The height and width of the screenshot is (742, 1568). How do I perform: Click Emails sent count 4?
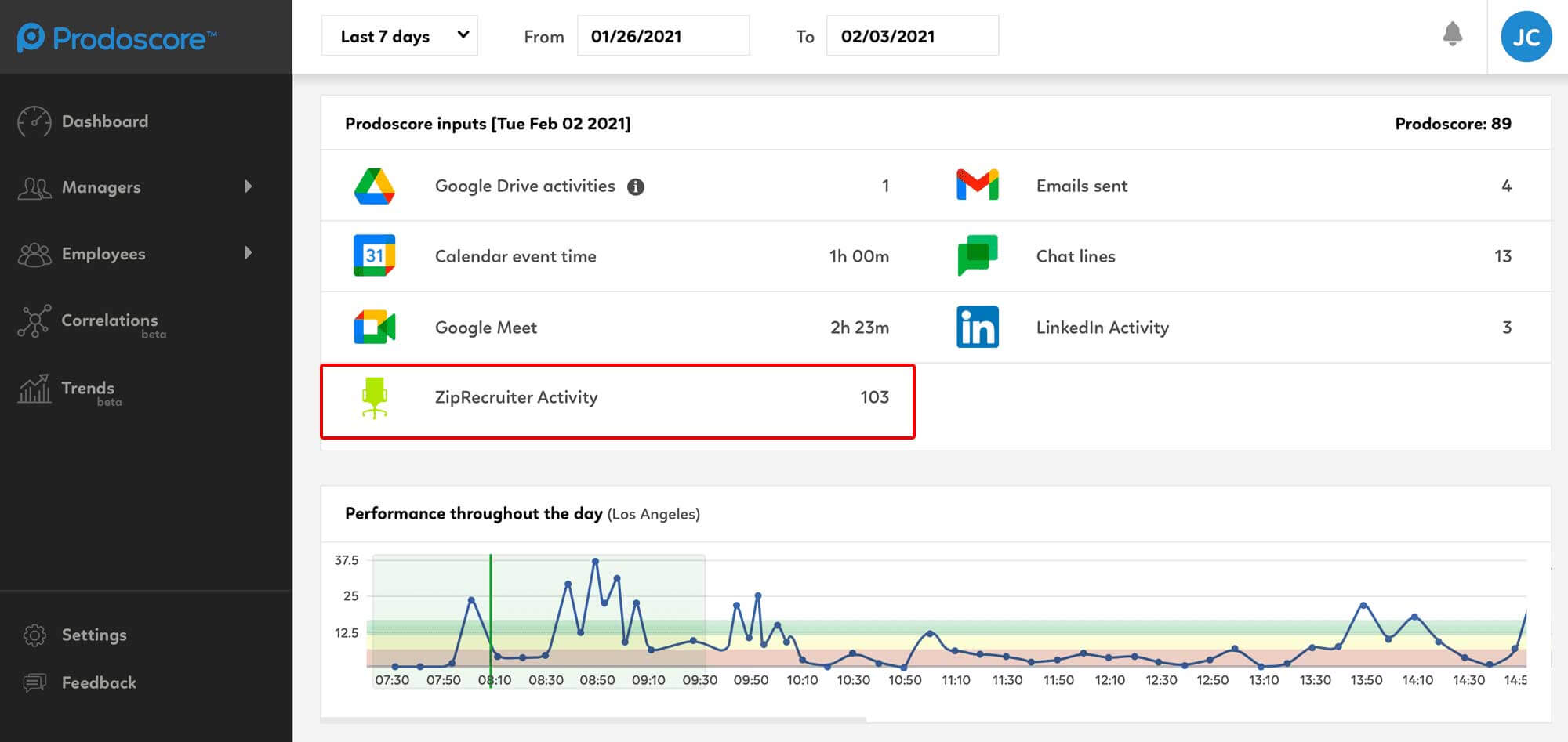(x=1506, y=186)
